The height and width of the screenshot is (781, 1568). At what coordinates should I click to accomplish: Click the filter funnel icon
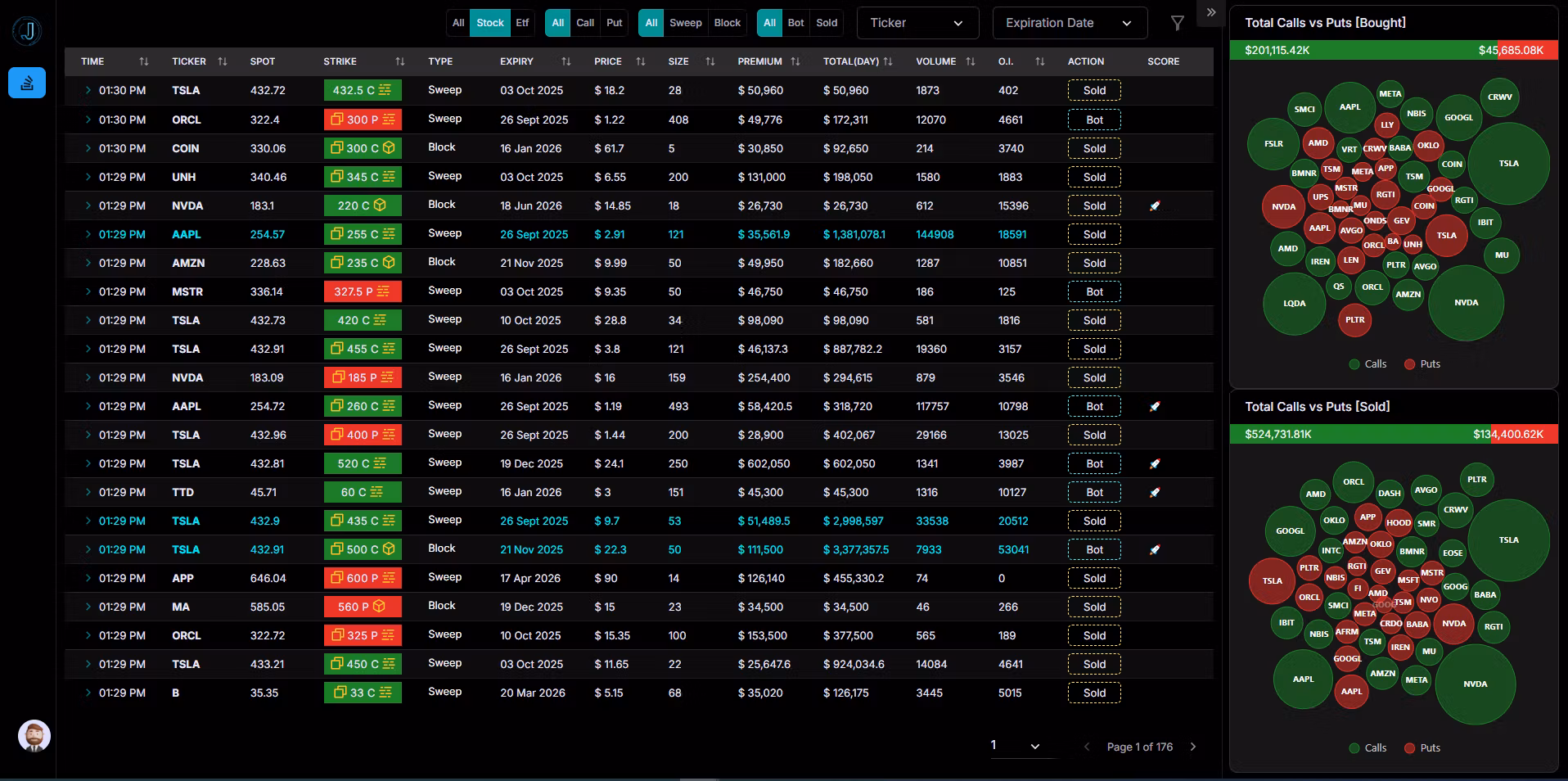pos(1177,23)
